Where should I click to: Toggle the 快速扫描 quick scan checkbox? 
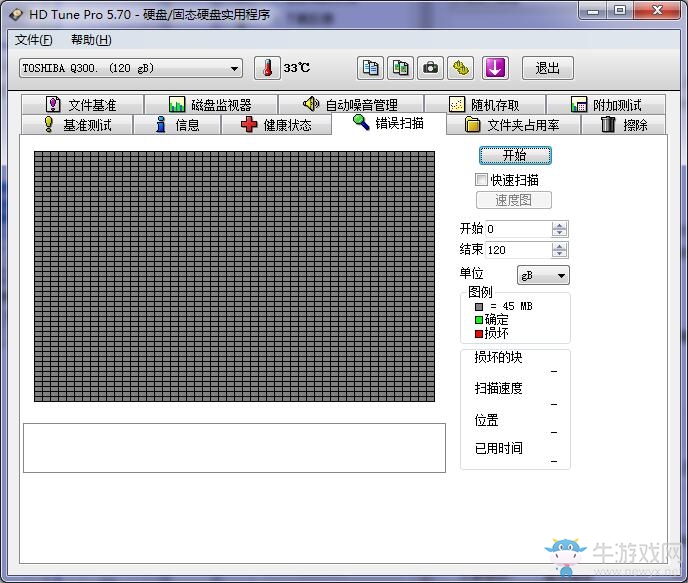point(481,179)
